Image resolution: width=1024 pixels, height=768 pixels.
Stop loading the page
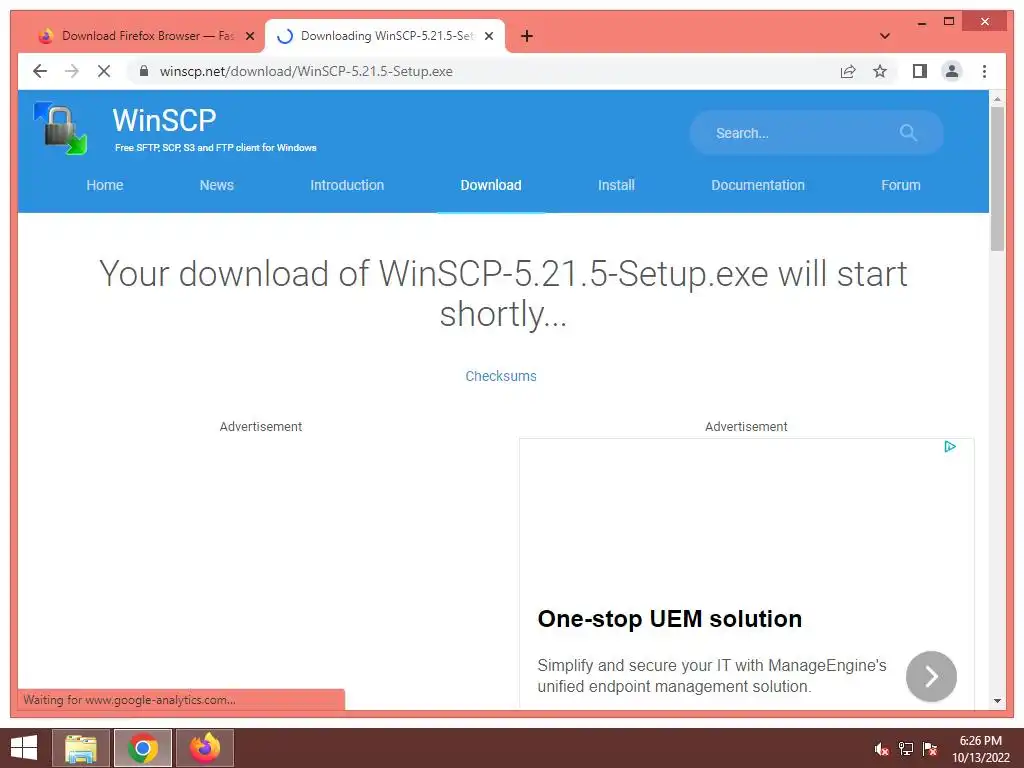(x=104, y=71)
